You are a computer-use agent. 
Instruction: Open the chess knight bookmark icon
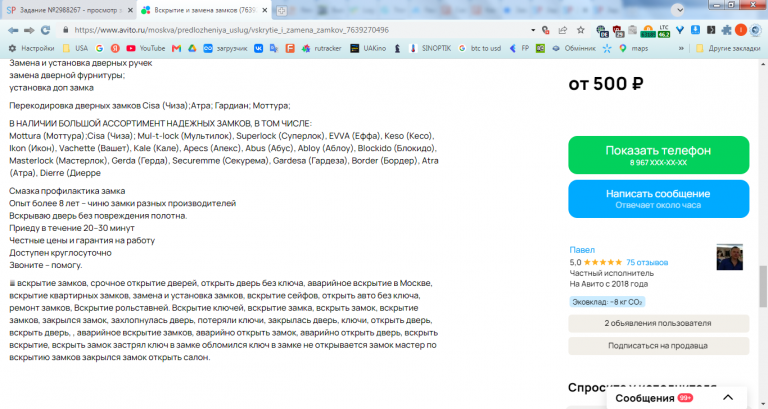point(397,48)
